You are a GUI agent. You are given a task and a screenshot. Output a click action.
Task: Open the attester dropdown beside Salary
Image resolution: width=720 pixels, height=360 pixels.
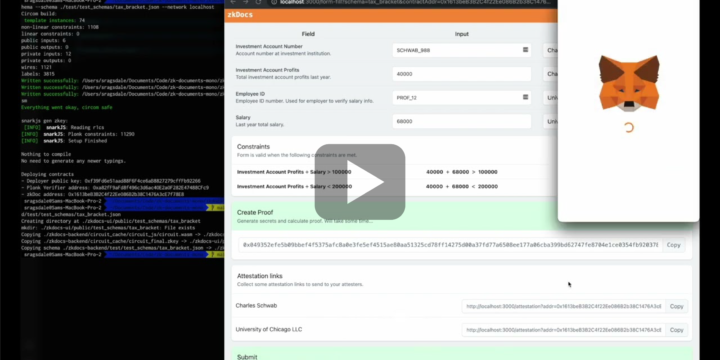click(x=550, y=122)
